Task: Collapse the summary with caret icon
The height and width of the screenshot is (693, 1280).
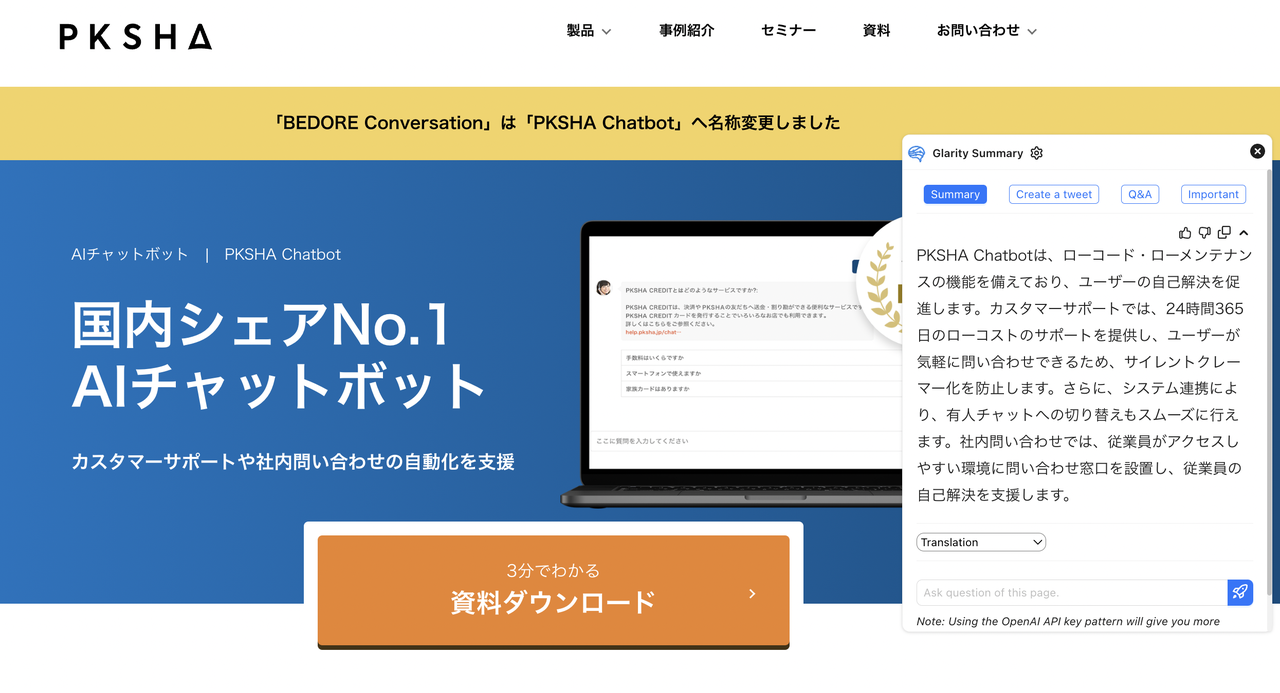Action: (x=1243, y=232)
